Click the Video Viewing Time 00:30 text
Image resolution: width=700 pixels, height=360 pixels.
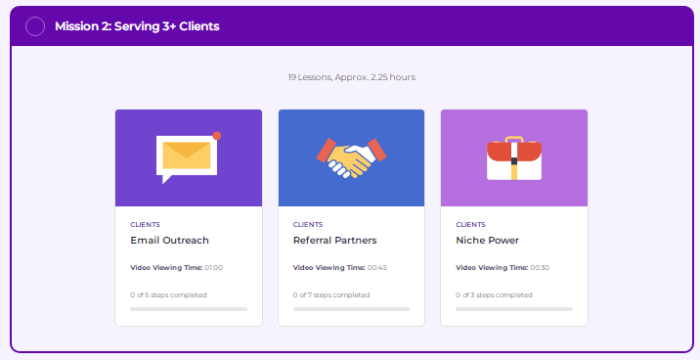tap(503, 268)
